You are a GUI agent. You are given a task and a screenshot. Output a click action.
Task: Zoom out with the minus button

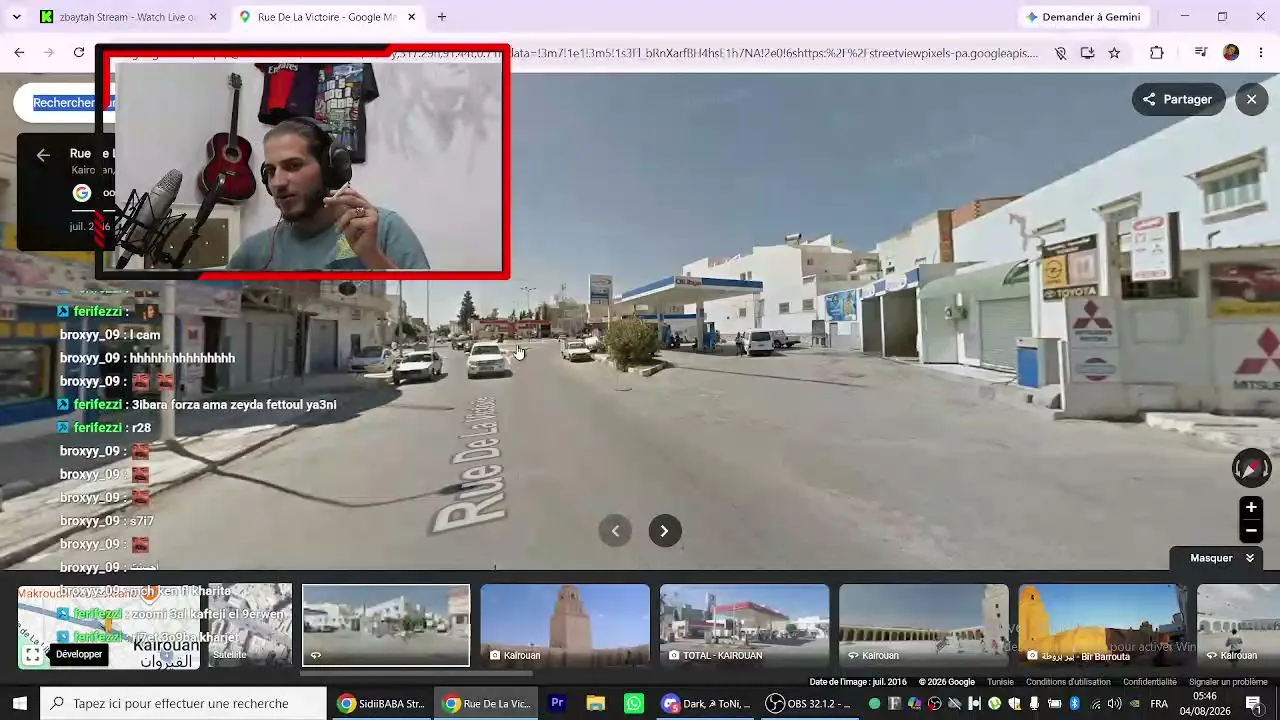point(1251,531)
